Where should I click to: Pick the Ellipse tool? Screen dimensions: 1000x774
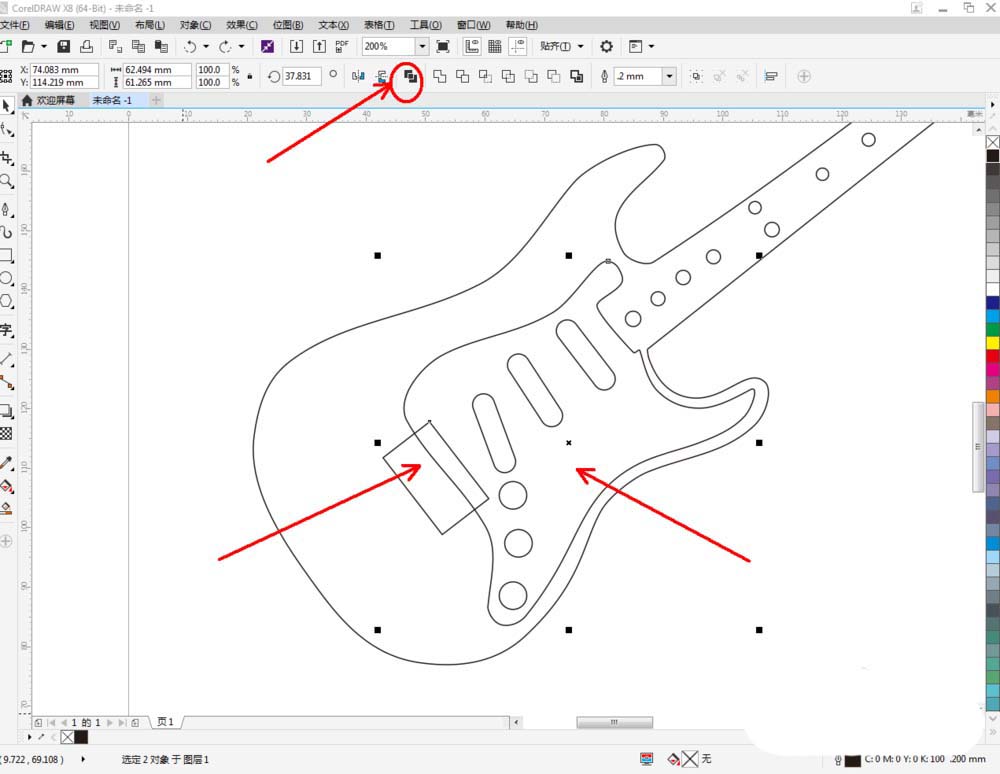coord(7,279)
